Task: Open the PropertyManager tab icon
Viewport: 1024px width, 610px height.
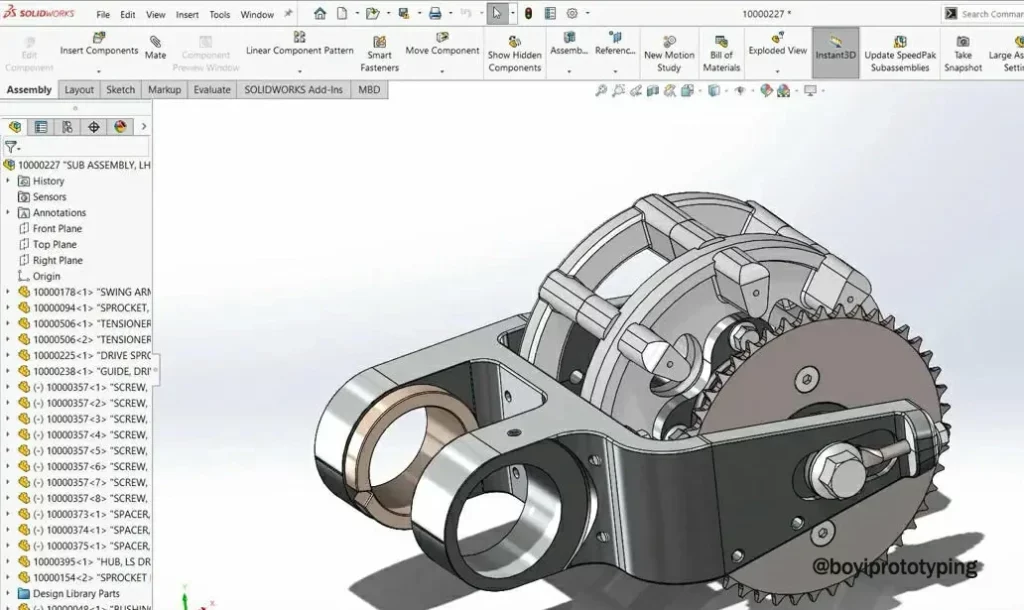Action: 41,127
